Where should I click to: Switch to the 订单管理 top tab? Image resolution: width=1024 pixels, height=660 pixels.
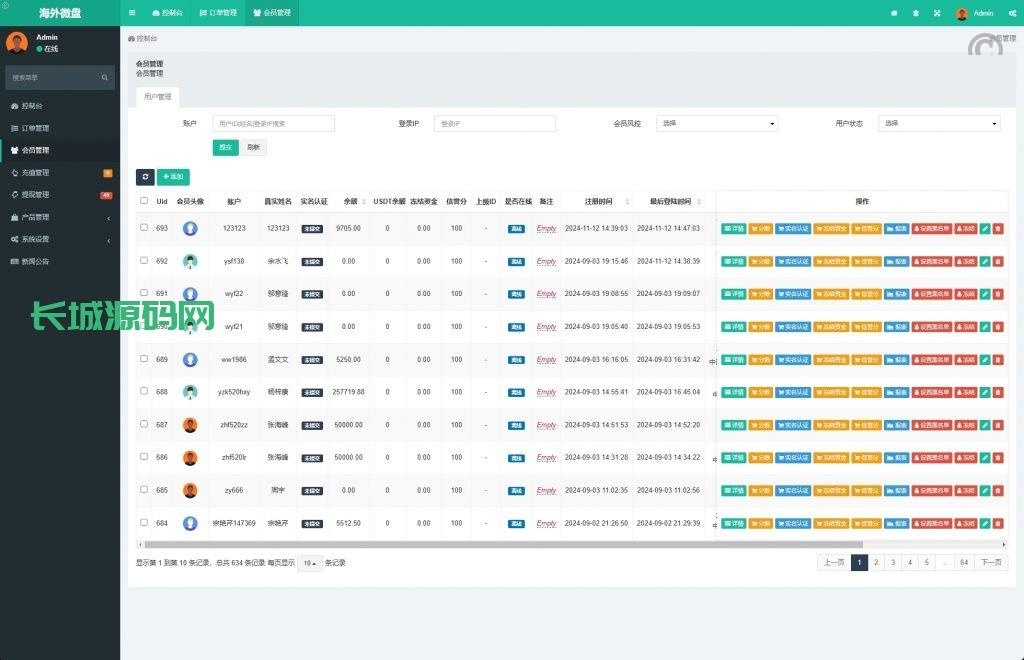click(x=218, y=13)
